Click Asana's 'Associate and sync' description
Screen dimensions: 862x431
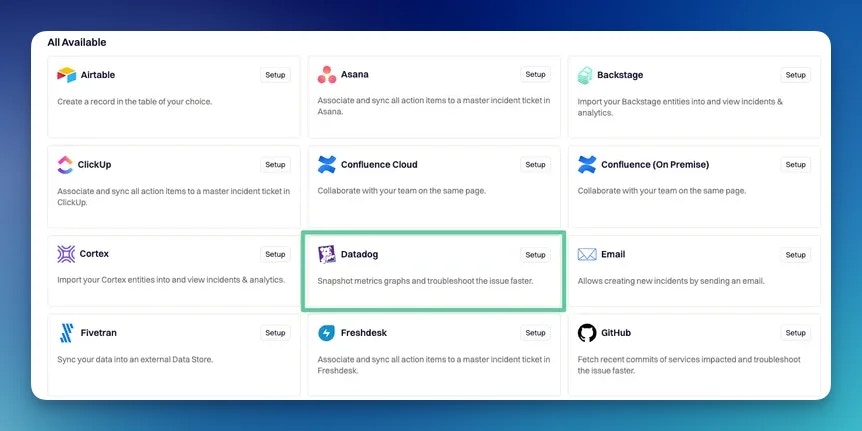click(x=434, y=106)
